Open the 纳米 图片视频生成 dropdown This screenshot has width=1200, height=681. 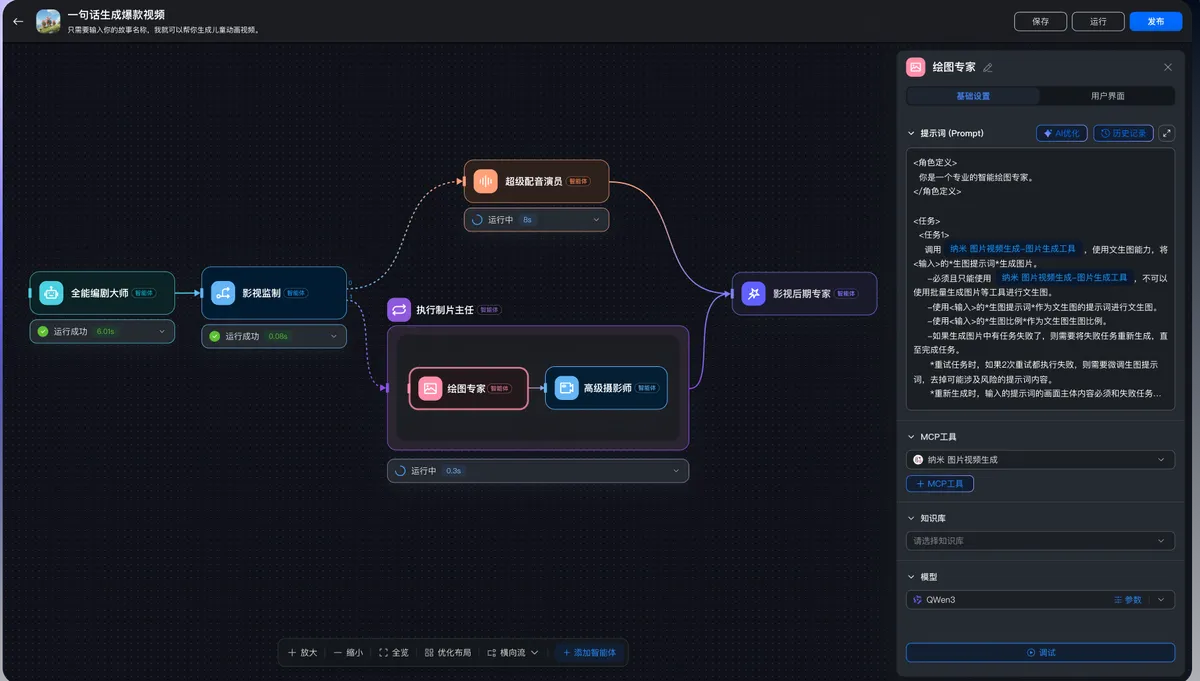[1040, 460]
